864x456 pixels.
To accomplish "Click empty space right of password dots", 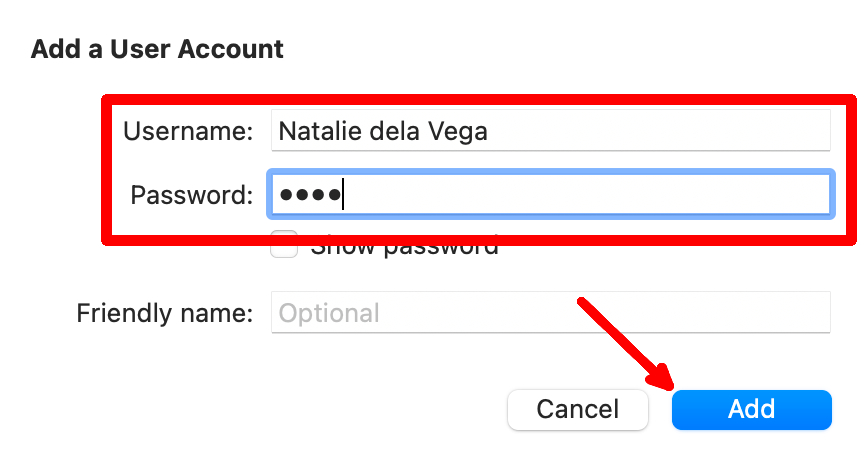I will (600, 194).
